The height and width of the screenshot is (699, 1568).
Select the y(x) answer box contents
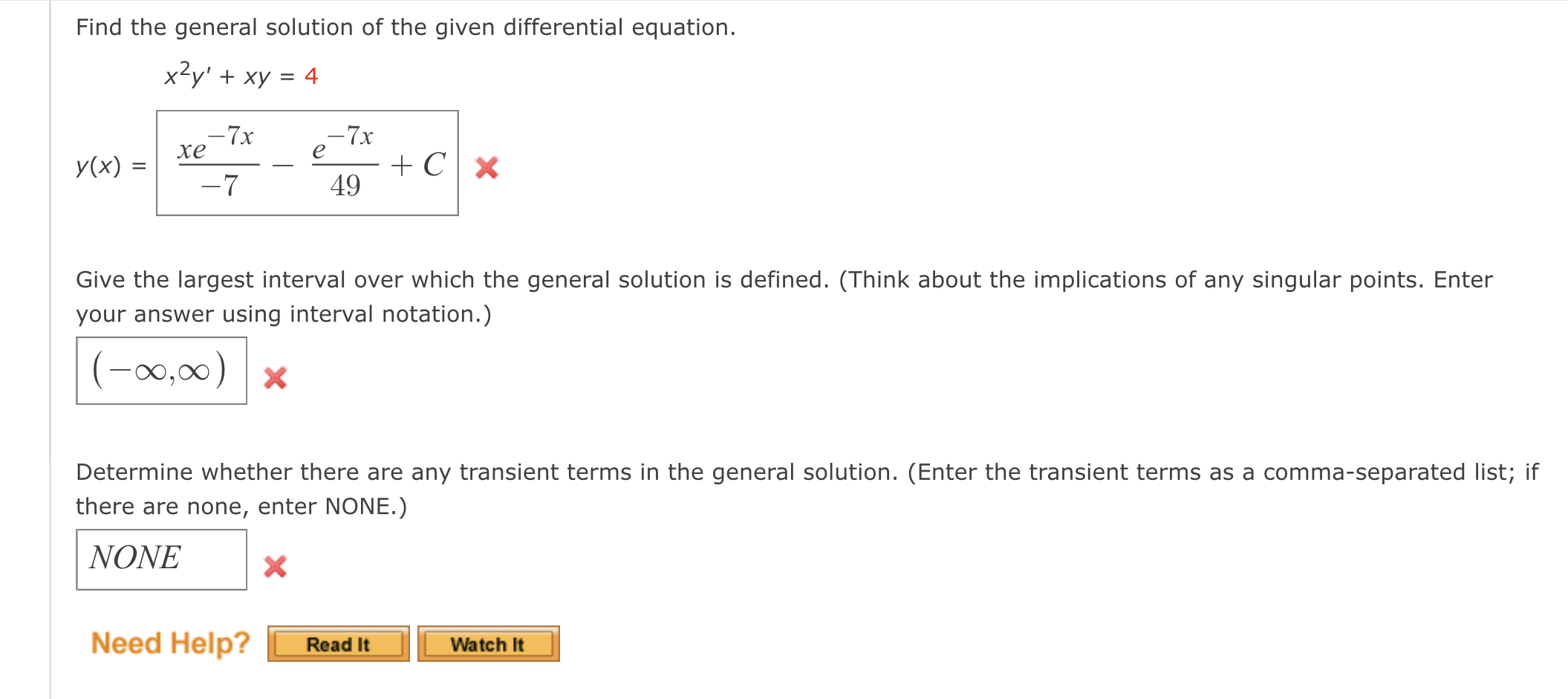307,165
